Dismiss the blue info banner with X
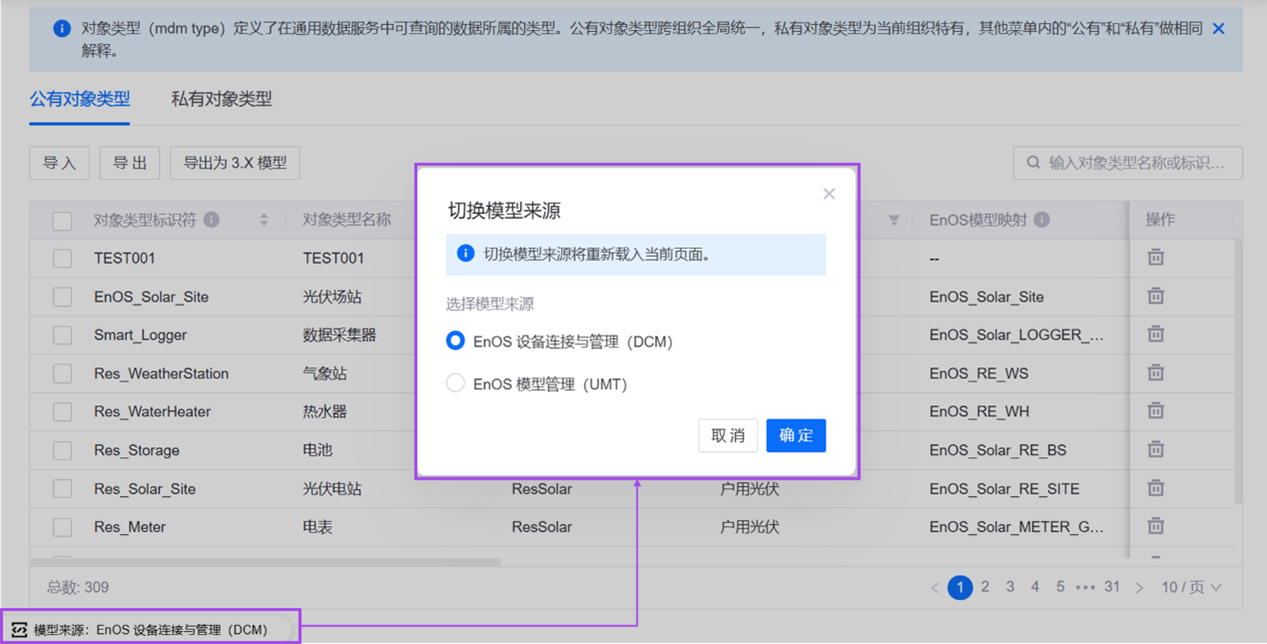The image size is (1267, 644). 1218,29
